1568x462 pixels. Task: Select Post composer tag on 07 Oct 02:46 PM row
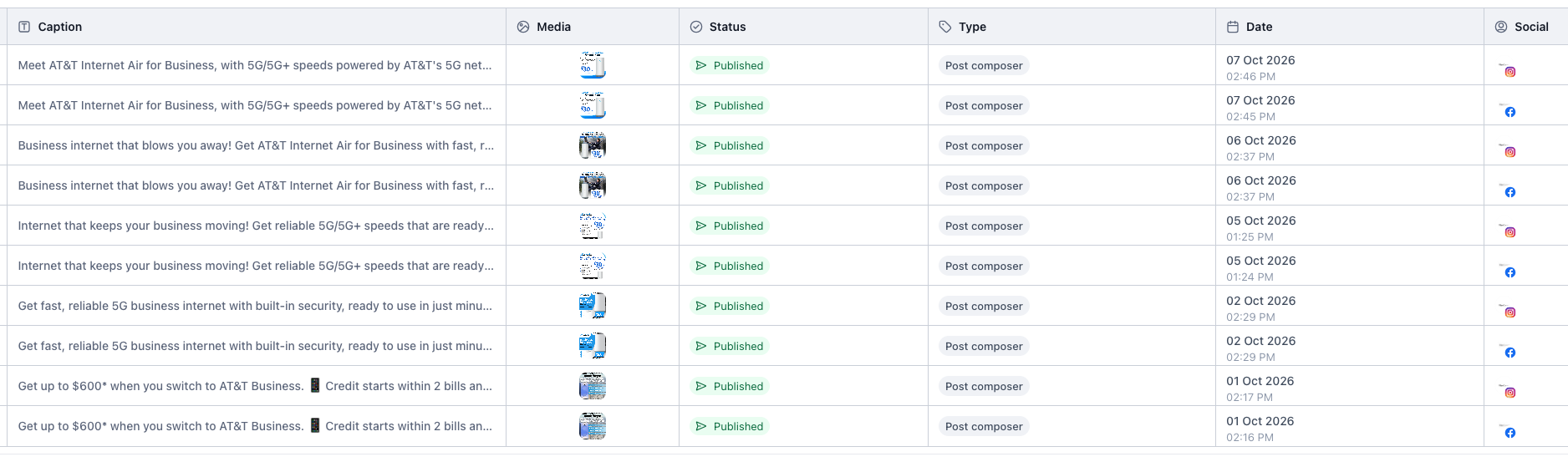tap(984, 65)
